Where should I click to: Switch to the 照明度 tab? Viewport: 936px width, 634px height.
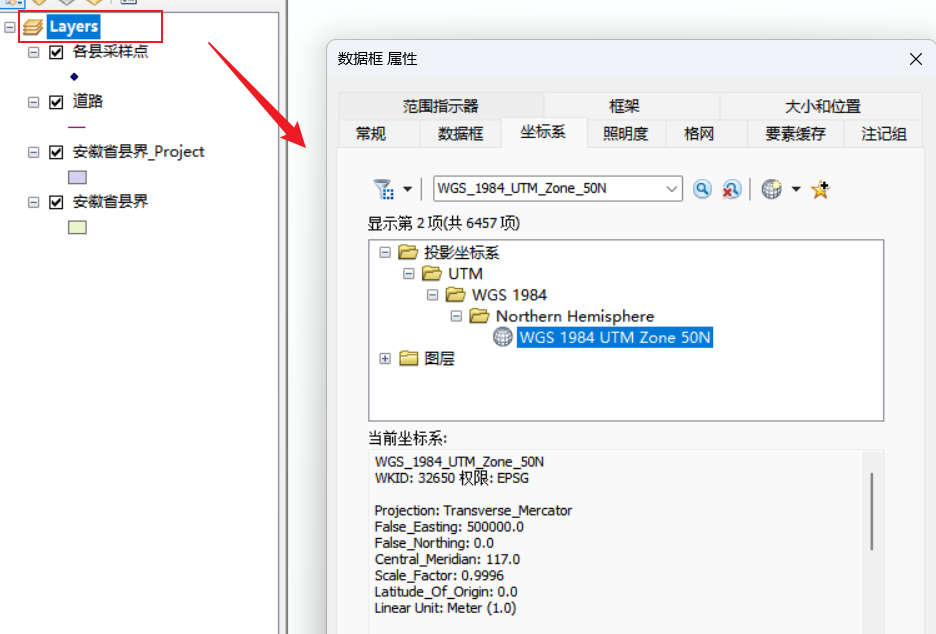click(x=626, y=134)
